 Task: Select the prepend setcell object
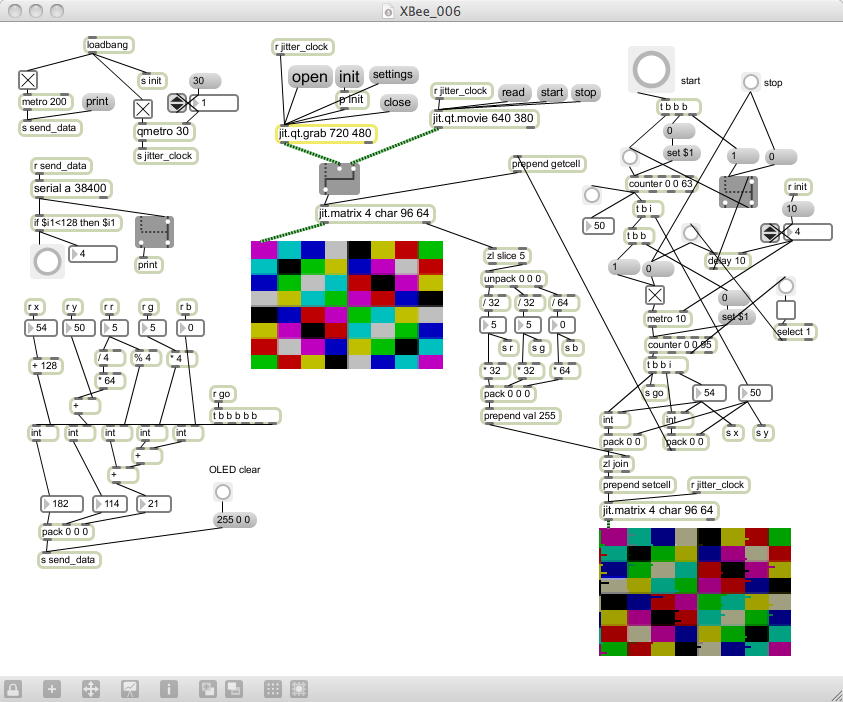[637, 485]
